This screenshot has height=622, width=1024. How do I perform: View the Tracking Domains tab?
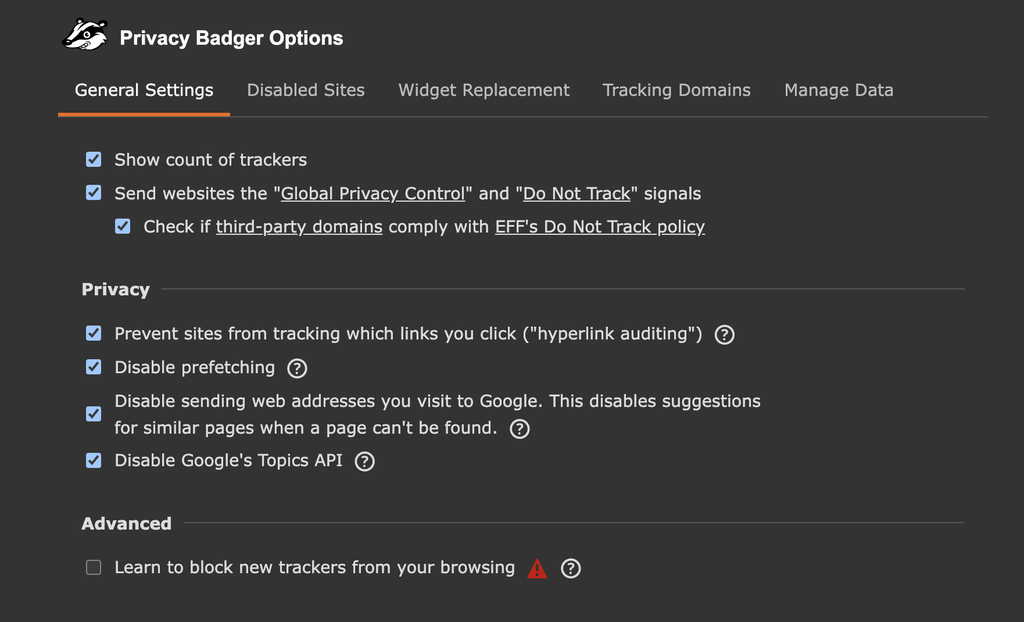pyautogui.click(x=676, y=90)
